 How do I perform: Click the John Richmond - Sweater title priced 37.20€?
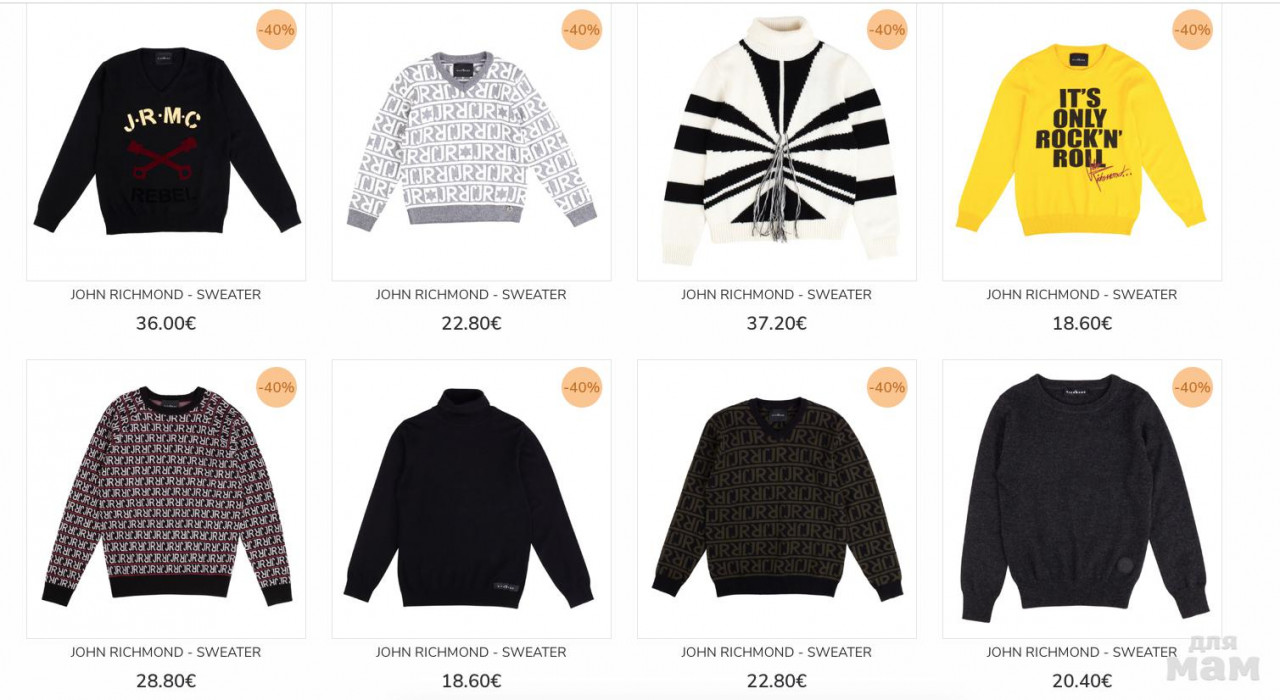click(x=777, y=295)
